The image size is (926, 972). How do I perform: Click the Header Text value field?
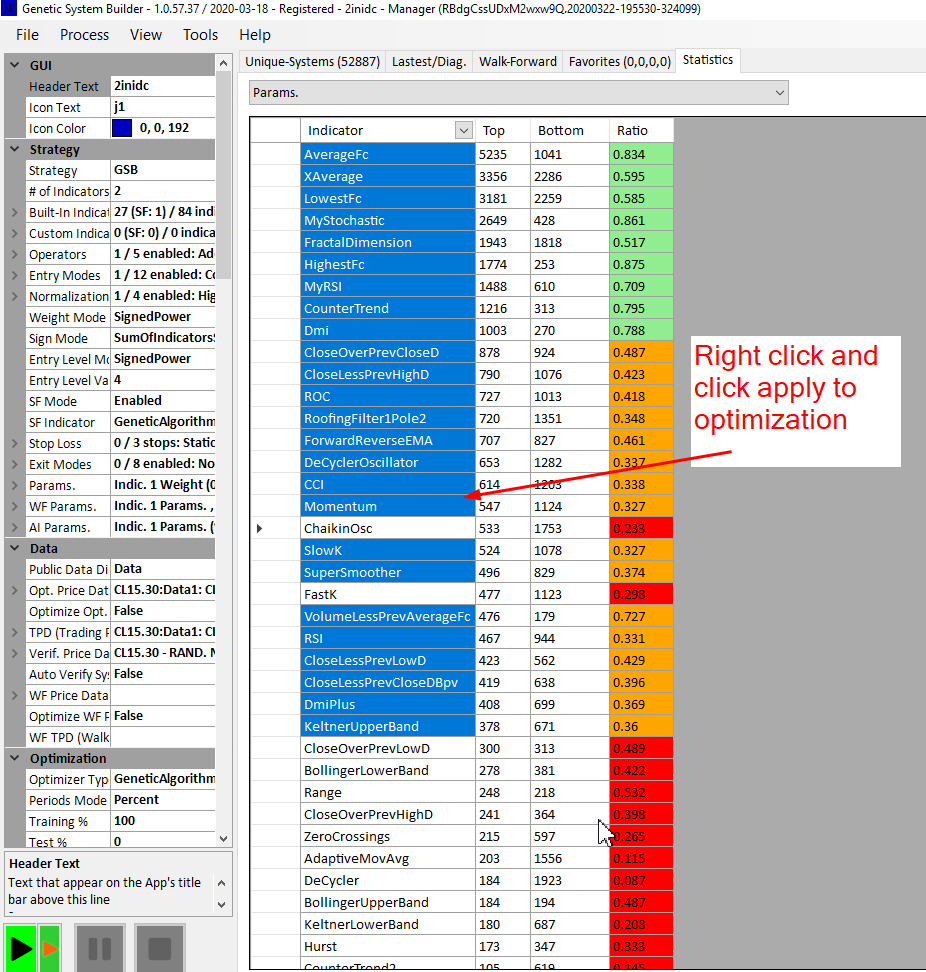[160, 86]
